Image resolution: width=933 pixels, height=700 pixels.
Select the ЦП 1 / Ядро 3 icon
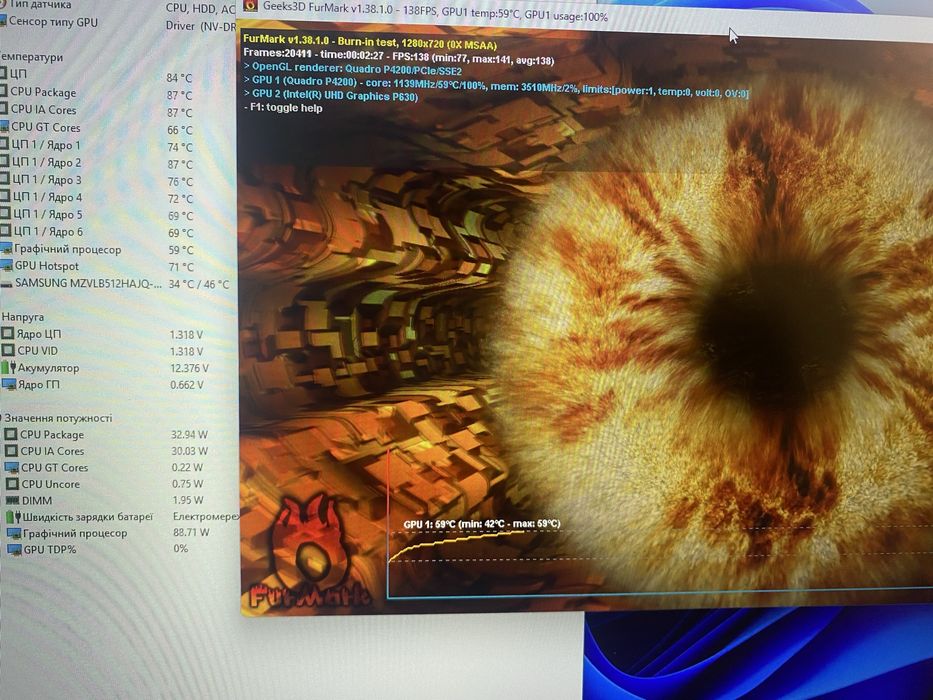coord(5,179)
